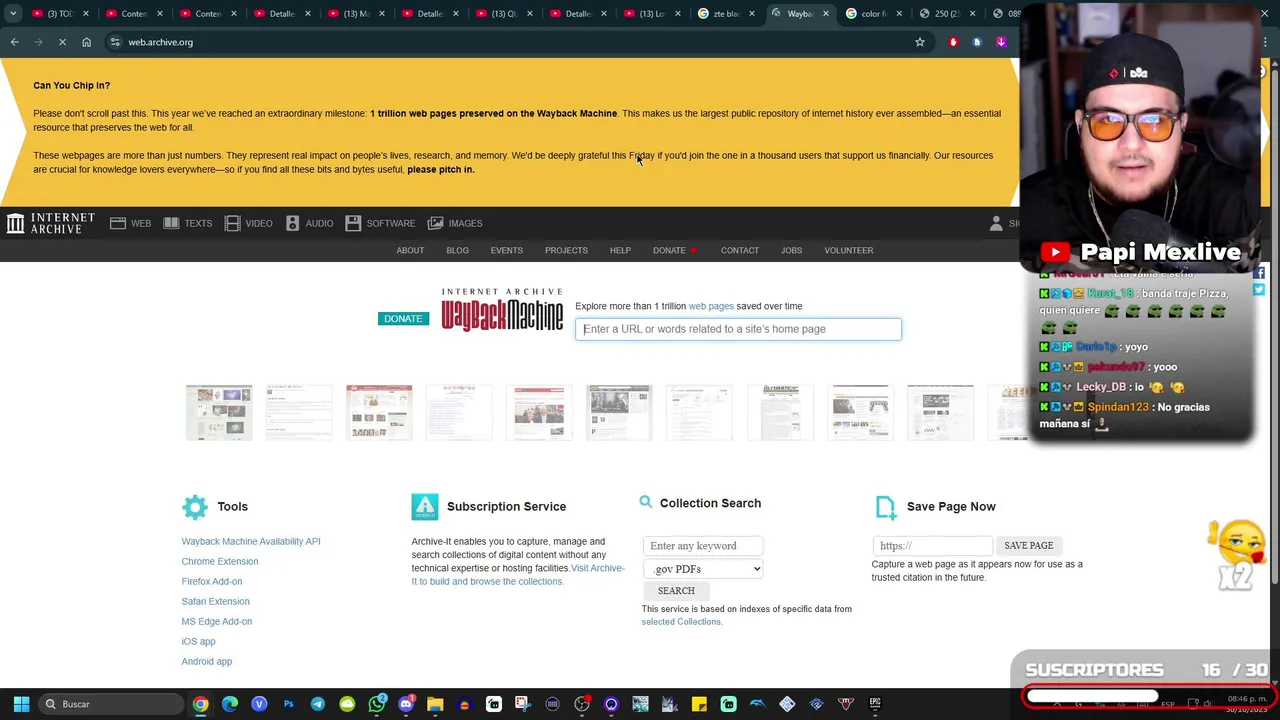Open the PROJECTS menu item

(566, 250)
